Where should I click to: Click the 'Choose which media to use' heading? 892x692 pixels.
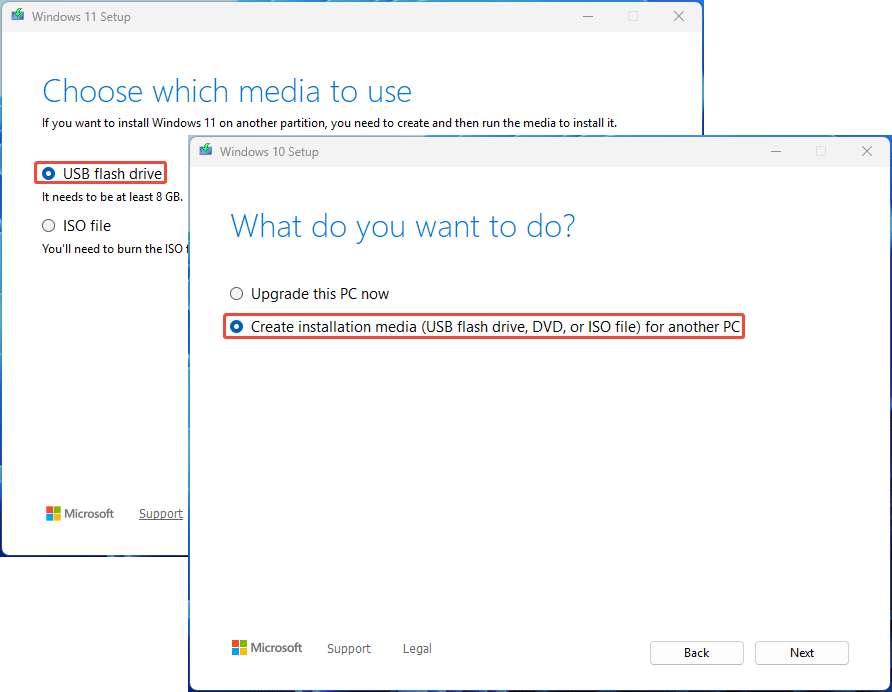pyautogui.click(x=226, y=90)
